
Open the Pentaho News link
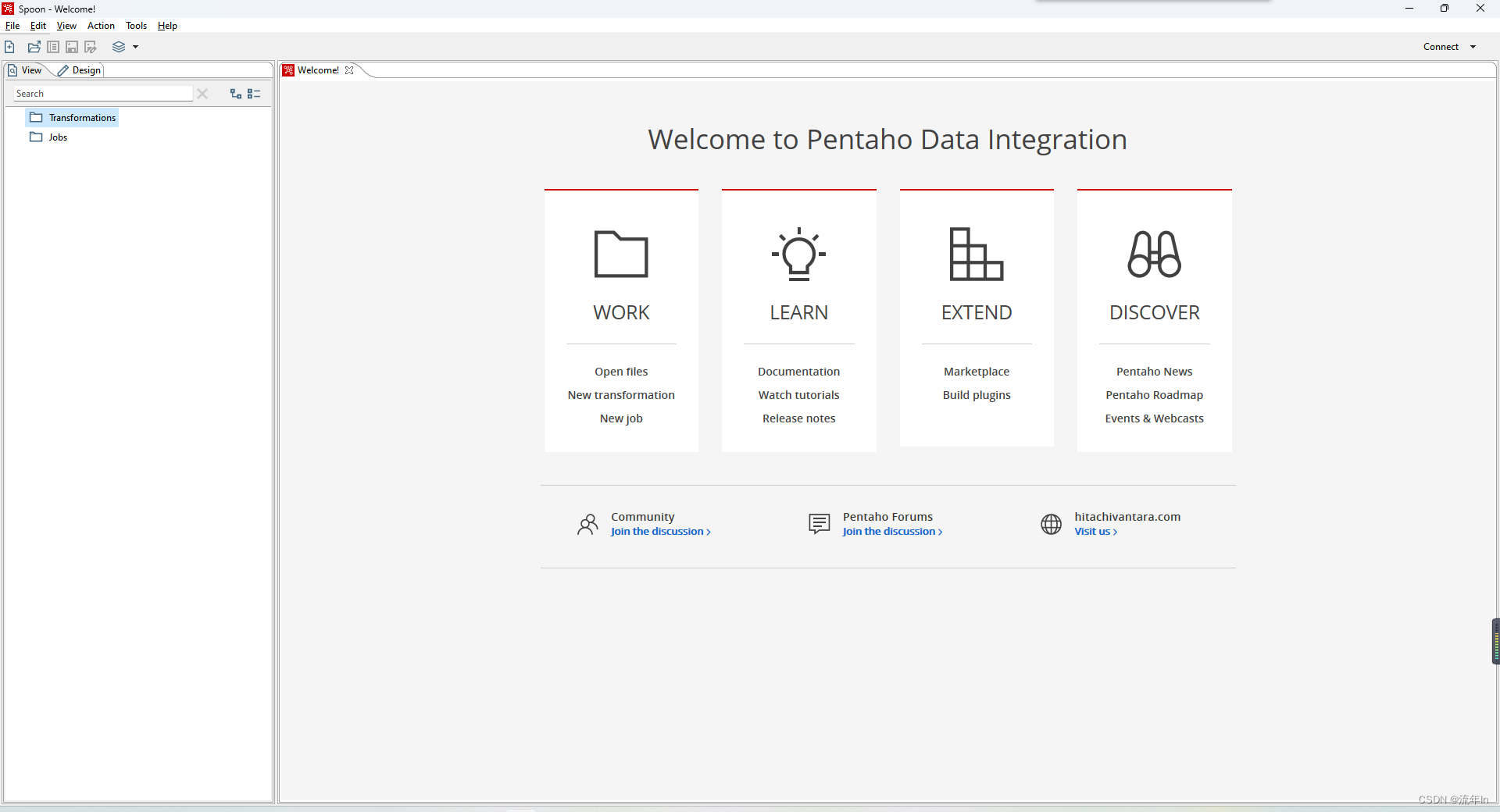point(1154,372)
